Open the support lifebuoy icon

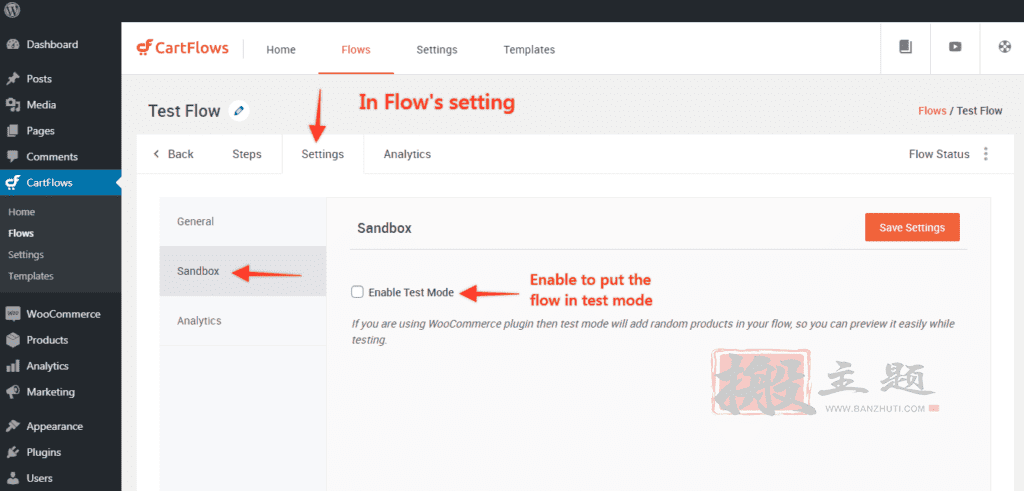(1004, 47)
